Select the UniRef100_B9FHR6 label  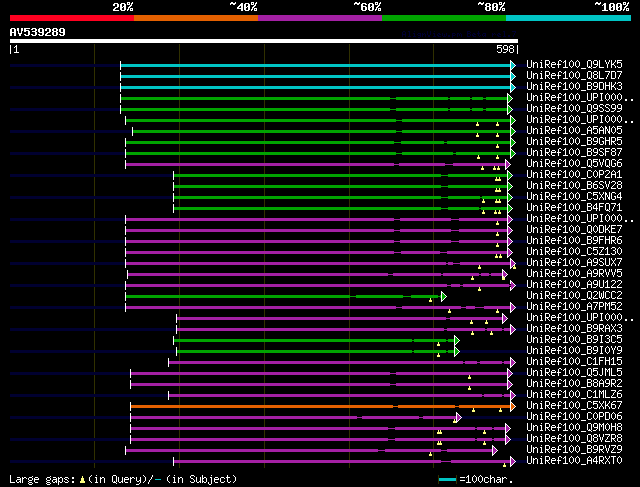[x=574, y=241]
